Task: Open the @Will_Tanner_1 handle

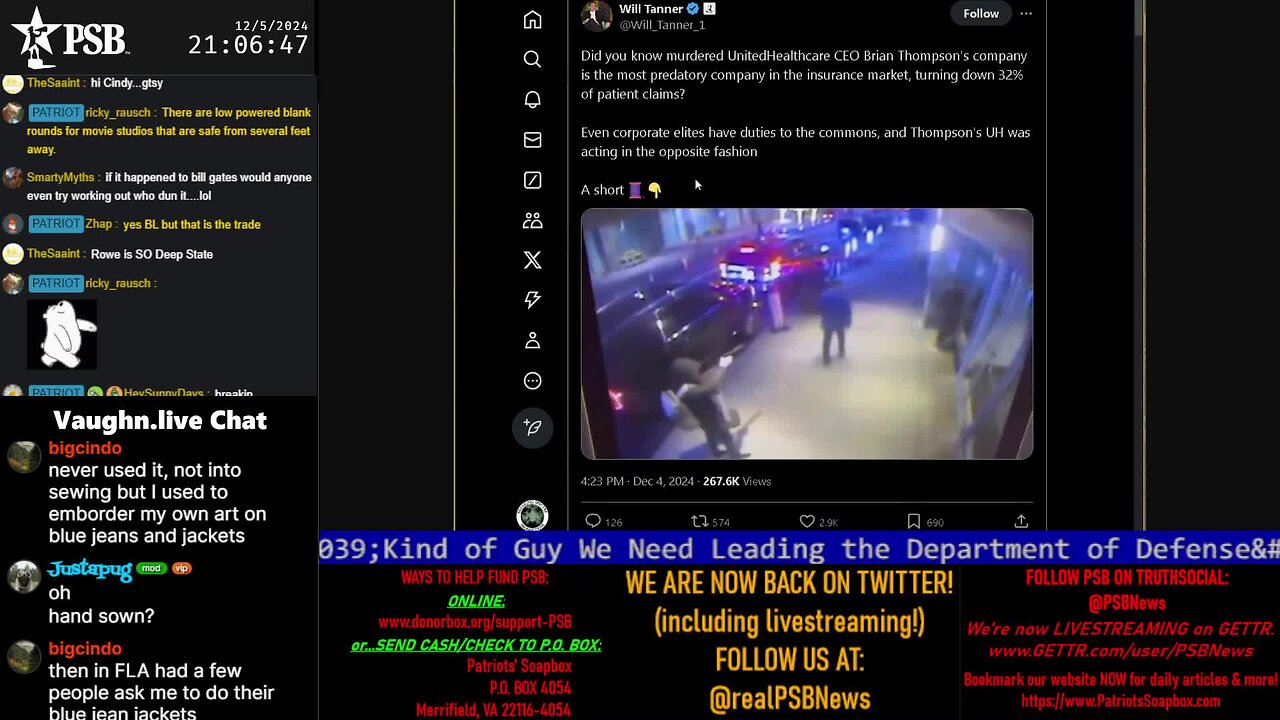Action: coord(662,25)
